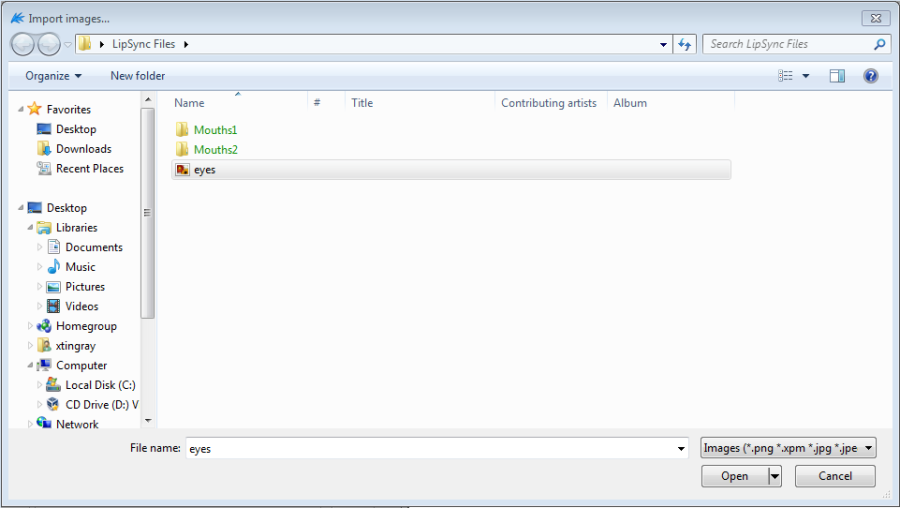Toggle the preview pane icon
Image resolution: width=900 pixels, height=508 pixels.
point(837,76)
